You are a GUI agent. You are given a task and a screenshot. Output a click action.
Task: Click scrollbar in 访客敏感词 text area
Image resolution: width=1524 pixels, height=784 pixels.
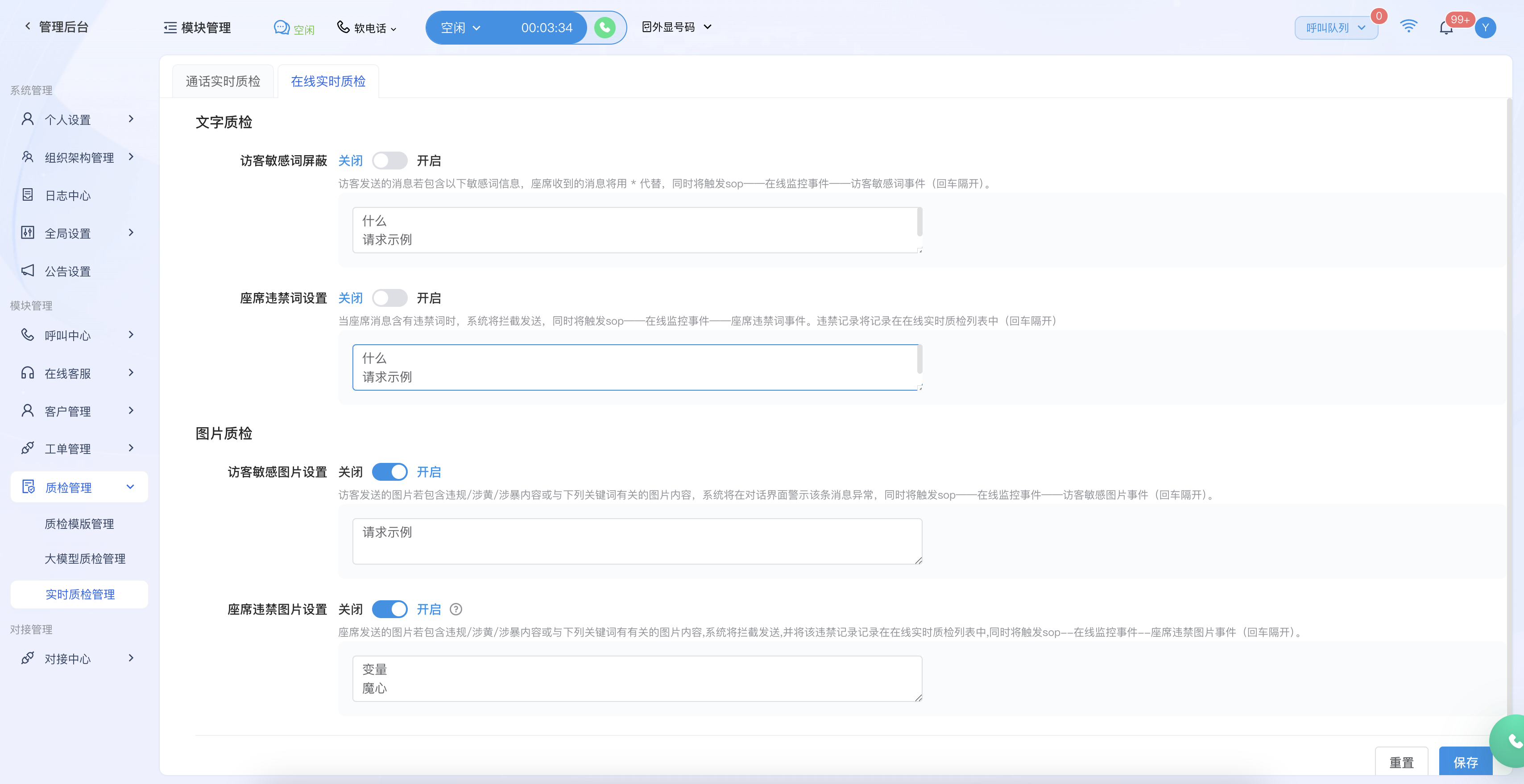[919, 222]
